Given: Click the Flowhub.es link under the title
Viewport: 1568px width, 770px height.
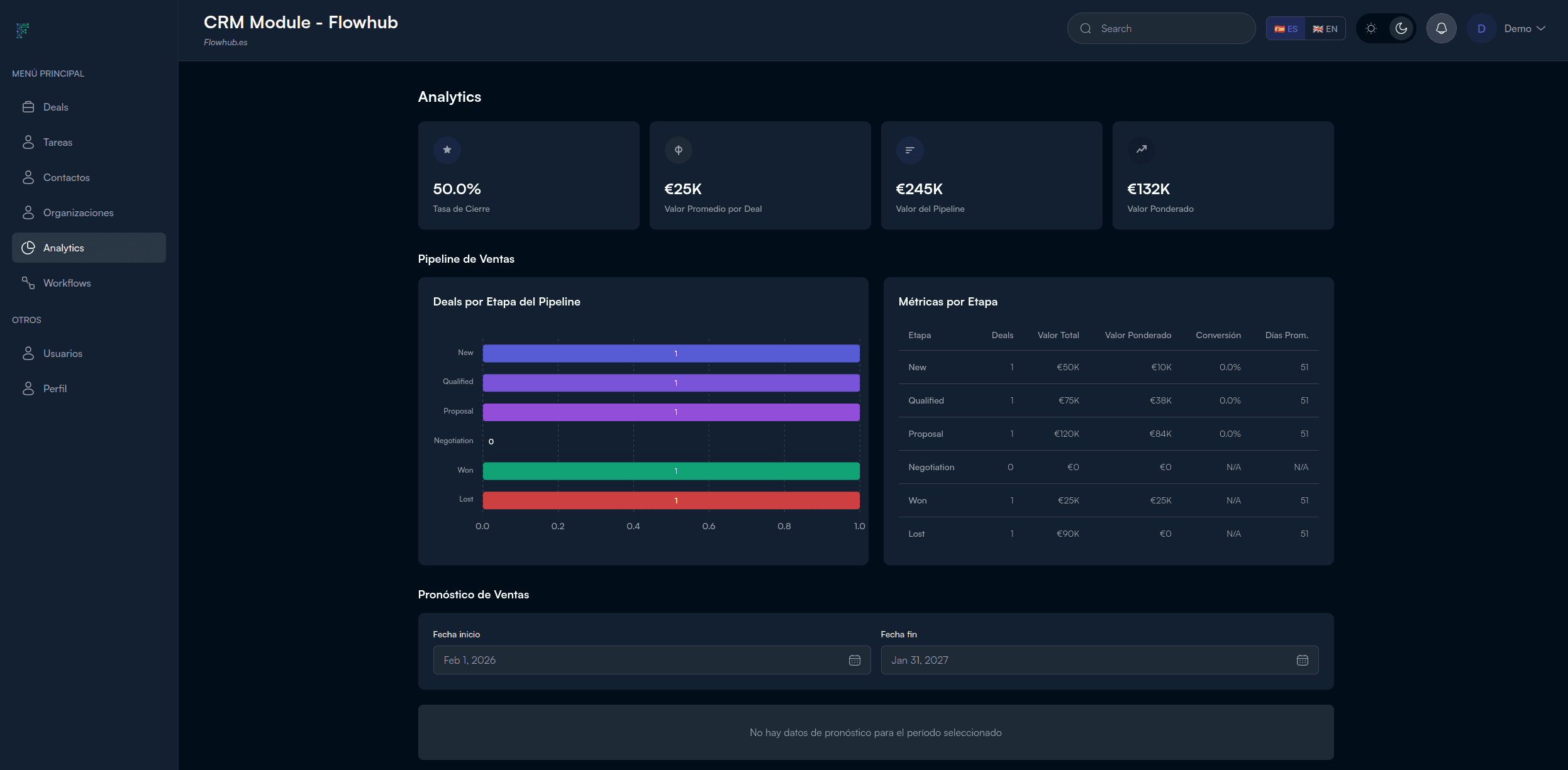Looking at the screenshot, I should (225, 42).
